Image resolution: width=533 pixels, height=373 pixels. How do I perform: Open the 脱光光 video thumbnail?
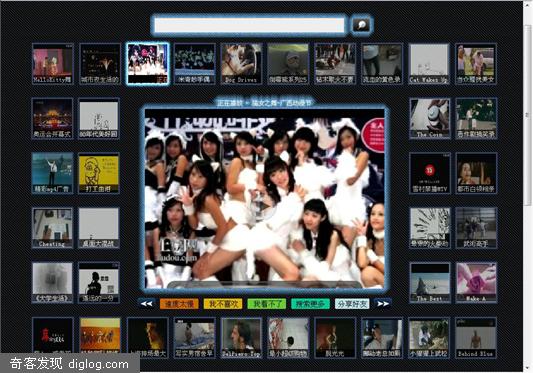pyautogui.click(x=335, y=338)
